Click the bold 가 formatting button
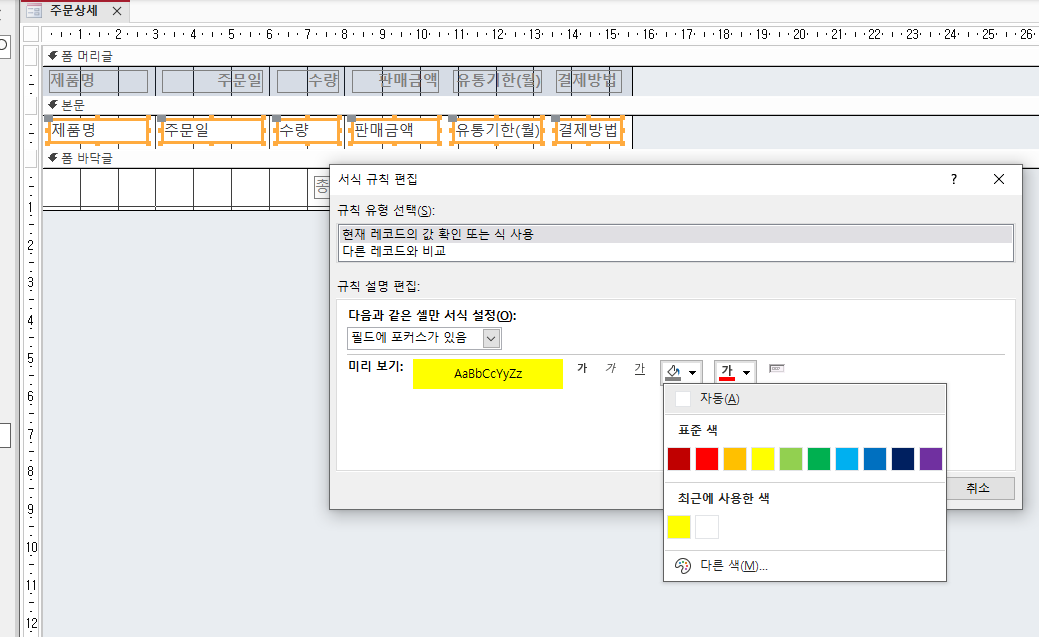The height and width of the screenshot is (637, 1039). (582, 370)
